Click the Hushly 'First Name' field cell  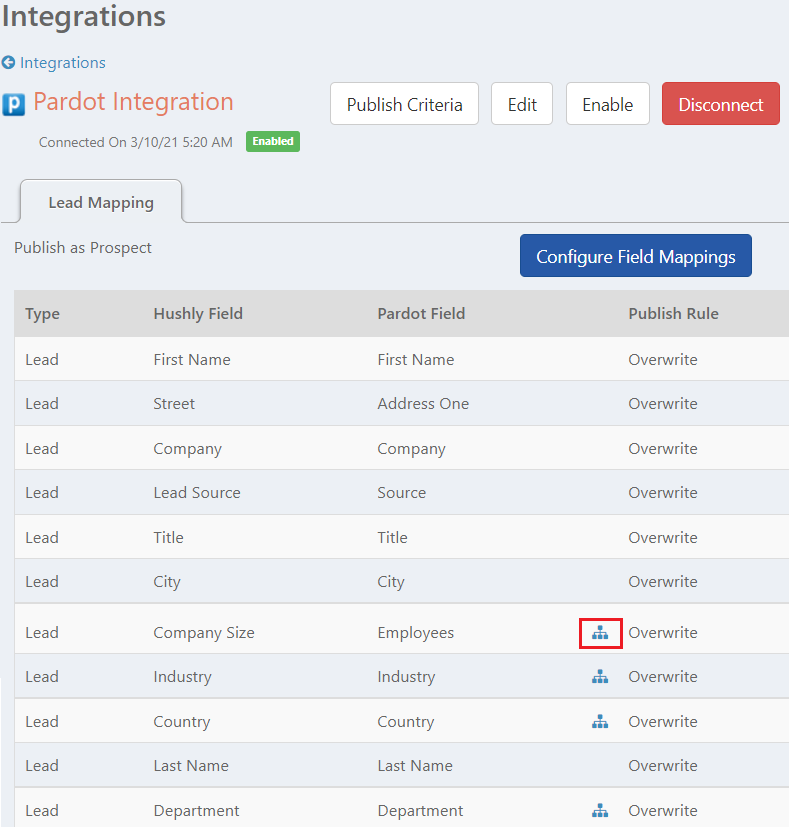[192, 360]
